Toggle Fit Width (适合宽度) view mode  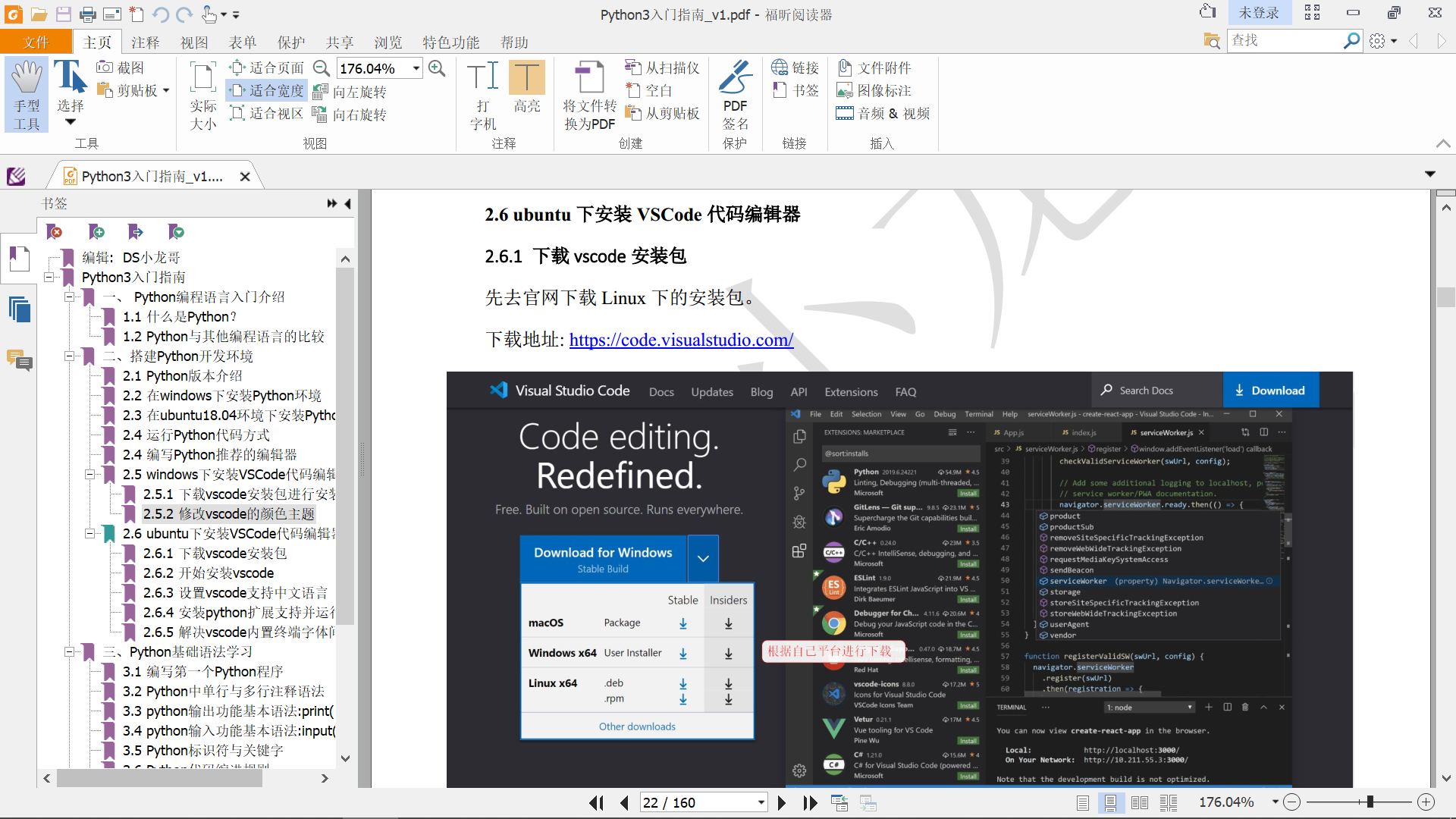tap(267, 90)
